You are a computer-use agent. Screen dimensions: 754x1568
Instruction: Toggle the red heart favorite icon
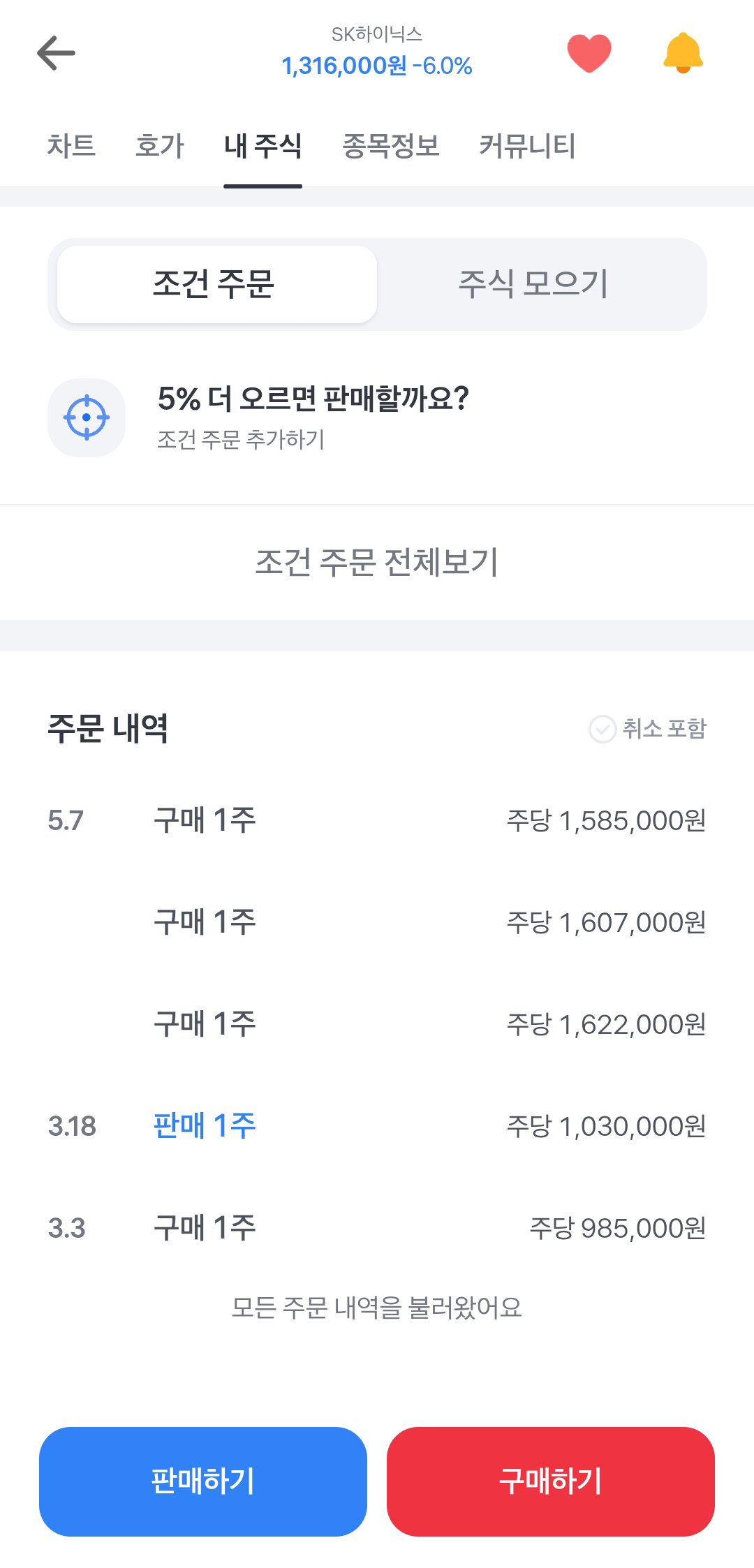[589, 53]
